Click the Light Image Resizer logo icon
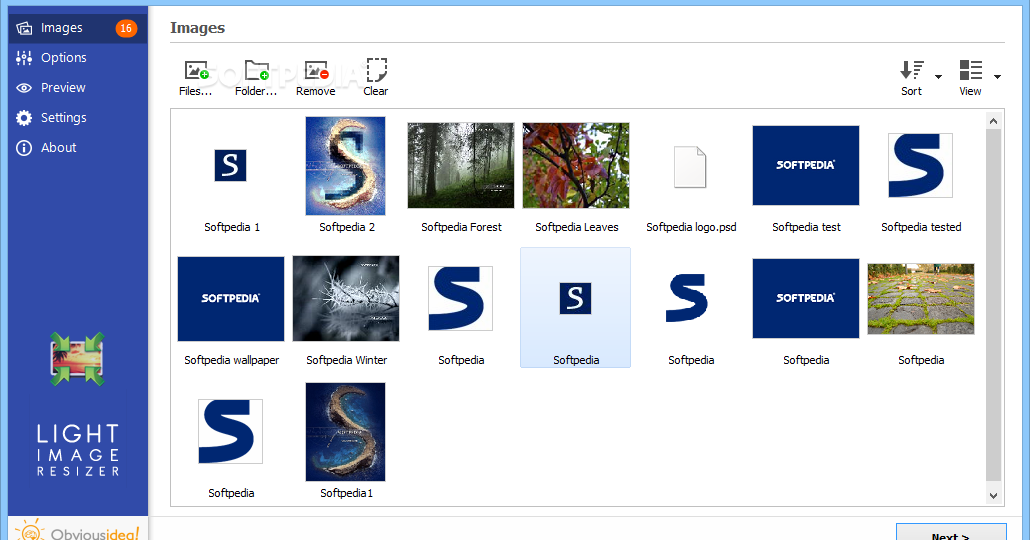This screenshot has height=540, width=1030. coord(78,359)
